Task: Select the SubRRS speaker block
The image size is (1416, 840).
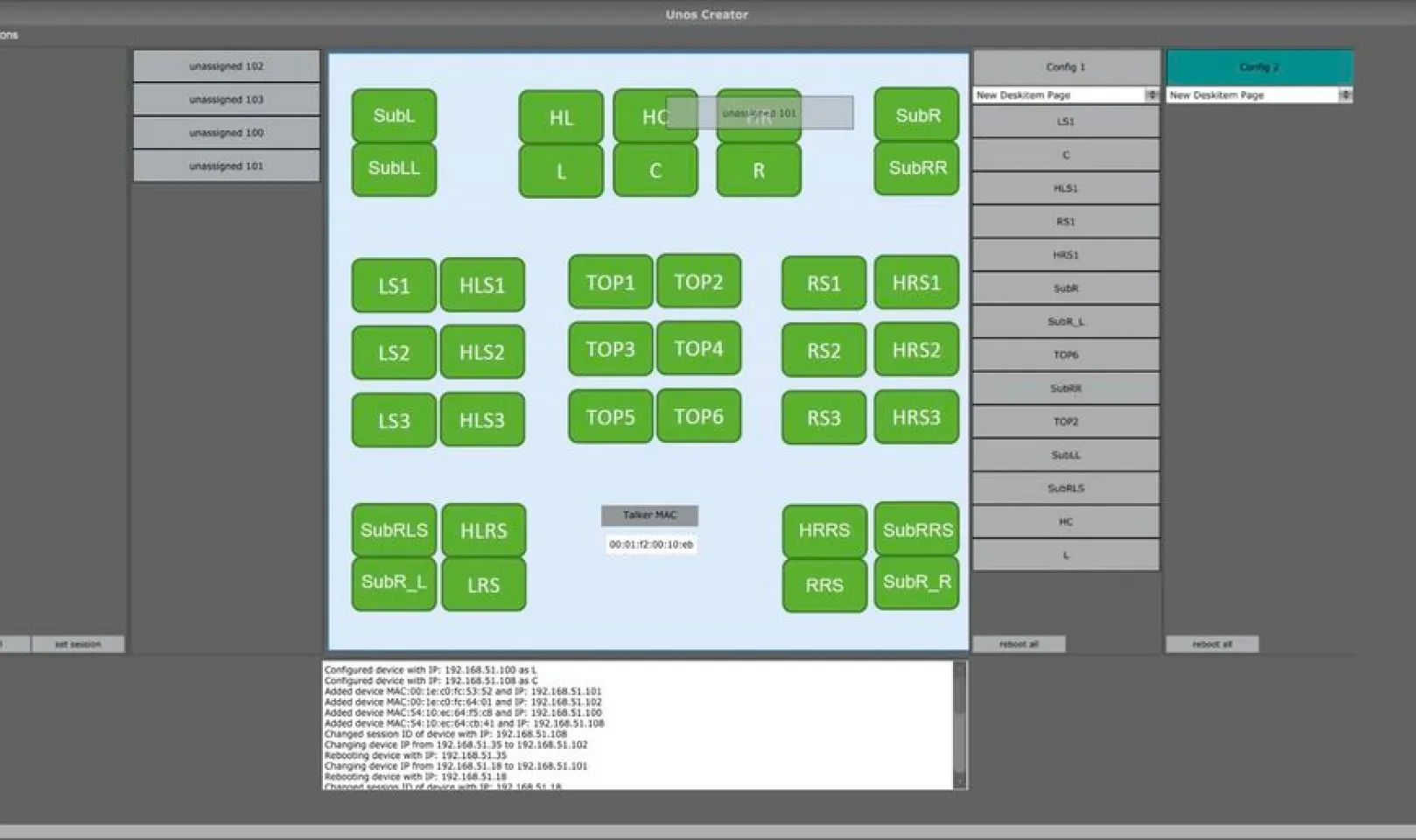Action: coord(916,529)
